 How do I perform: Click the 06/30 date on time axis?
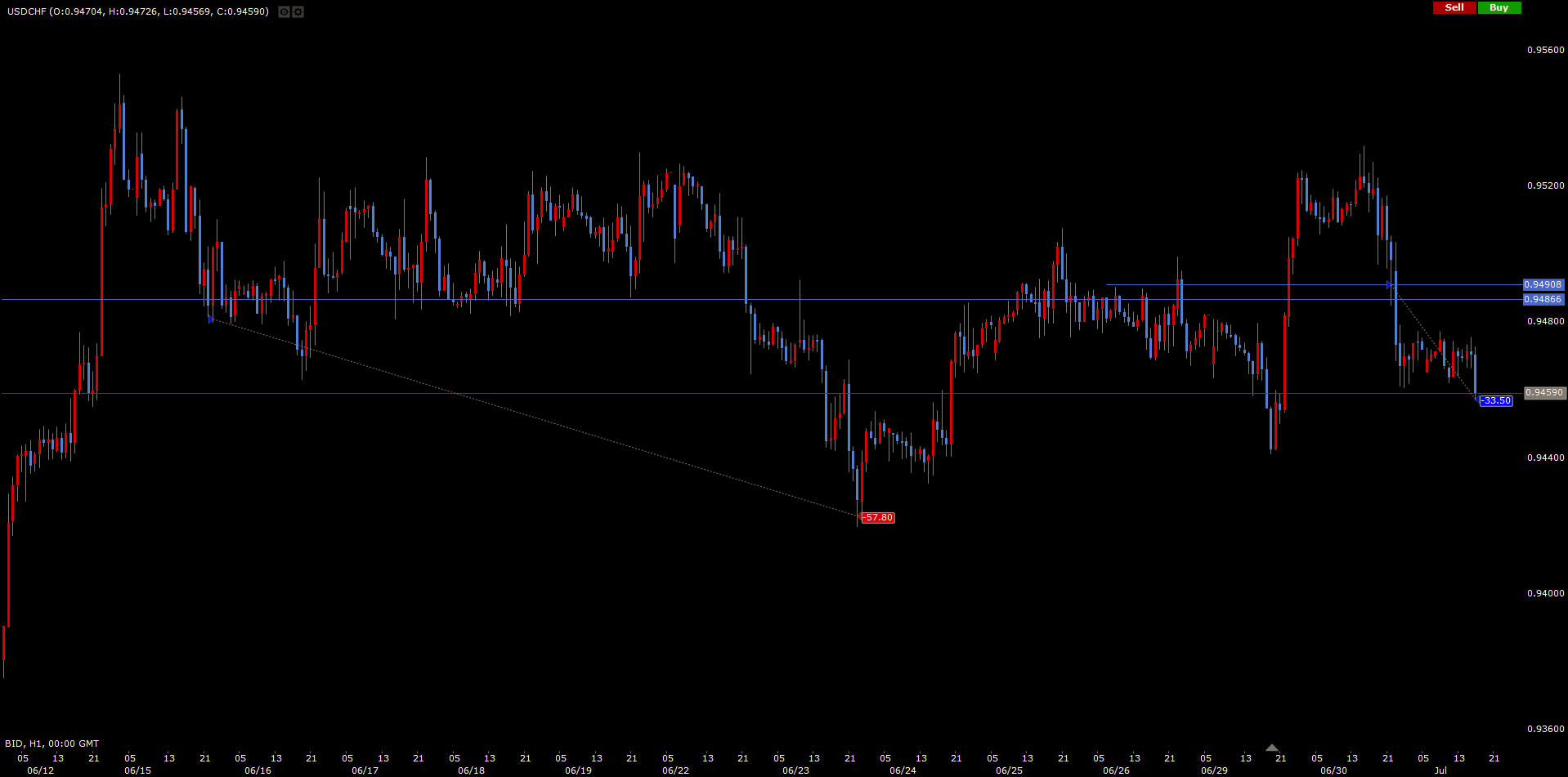click(1333, 770)
